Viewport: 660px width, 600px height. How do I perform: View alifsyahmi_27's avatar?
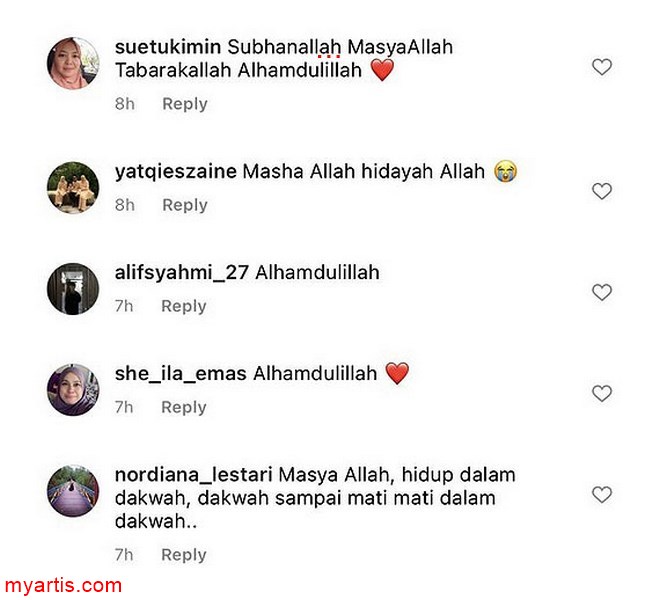tap(73, 289)
